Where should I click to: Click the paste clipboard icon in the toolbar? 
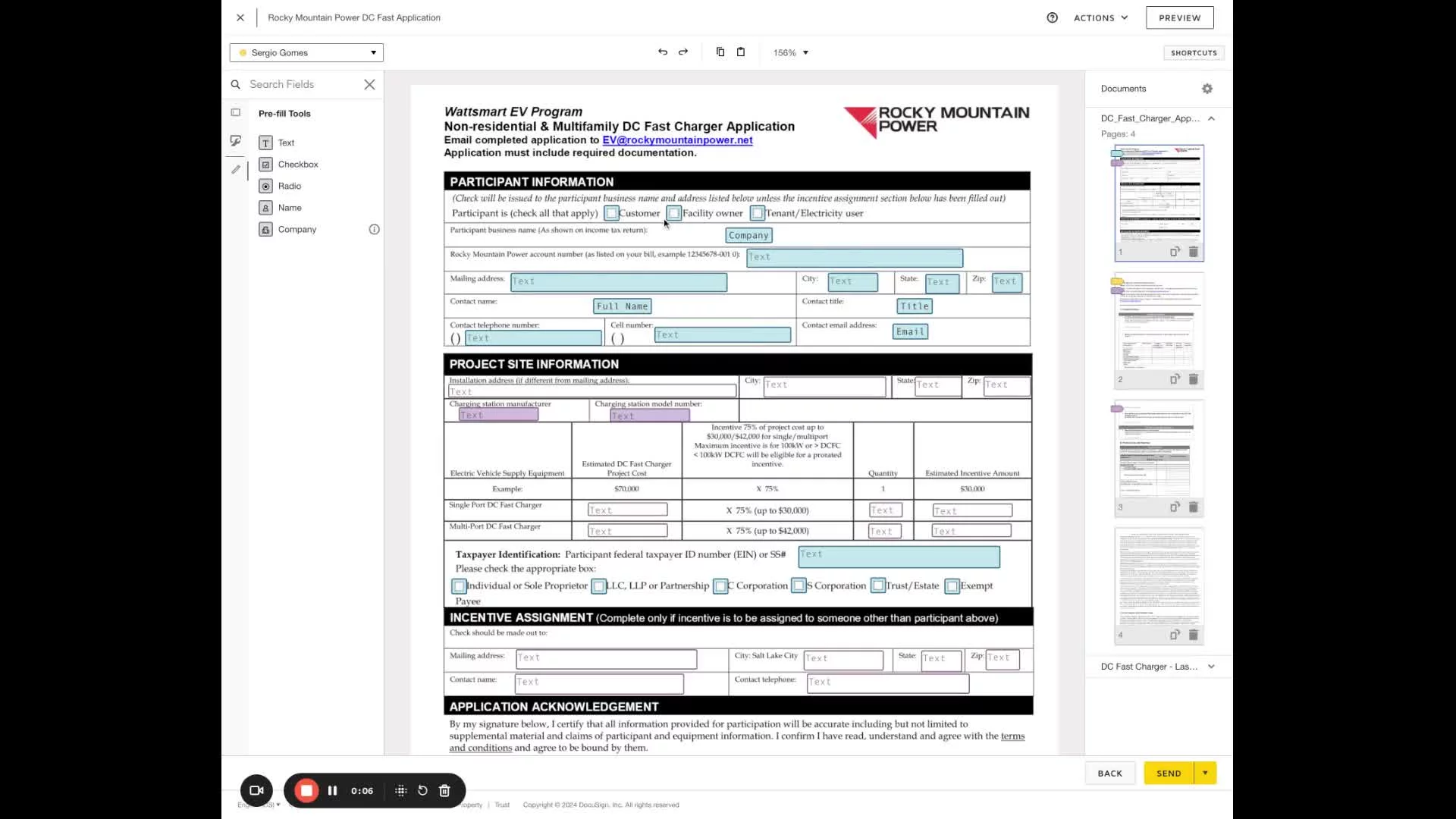pyautogui.click(x=741, y=52)
